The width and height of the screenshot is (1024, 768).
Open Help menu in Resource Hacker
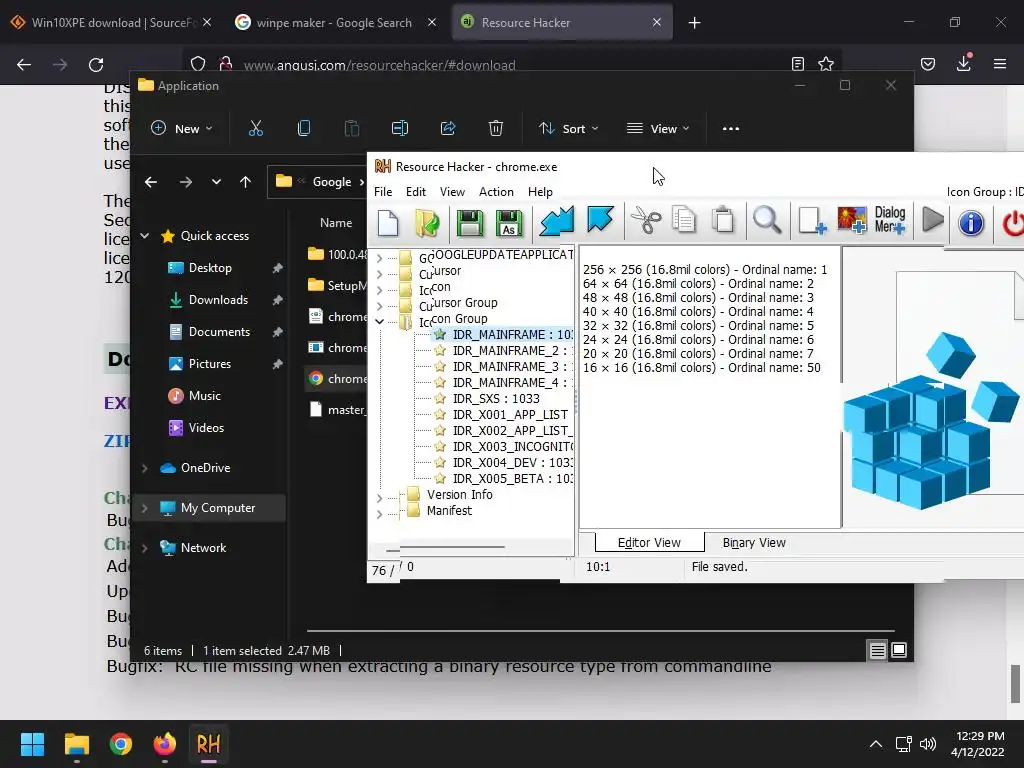click(540, 192)
